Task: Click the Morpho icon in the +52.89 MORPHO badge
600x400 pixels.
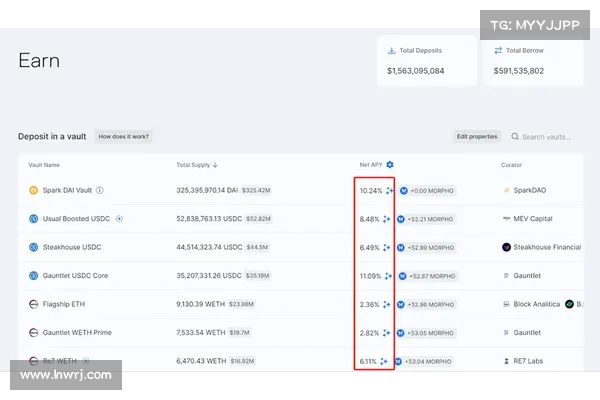Action: [x=401, y=248]
